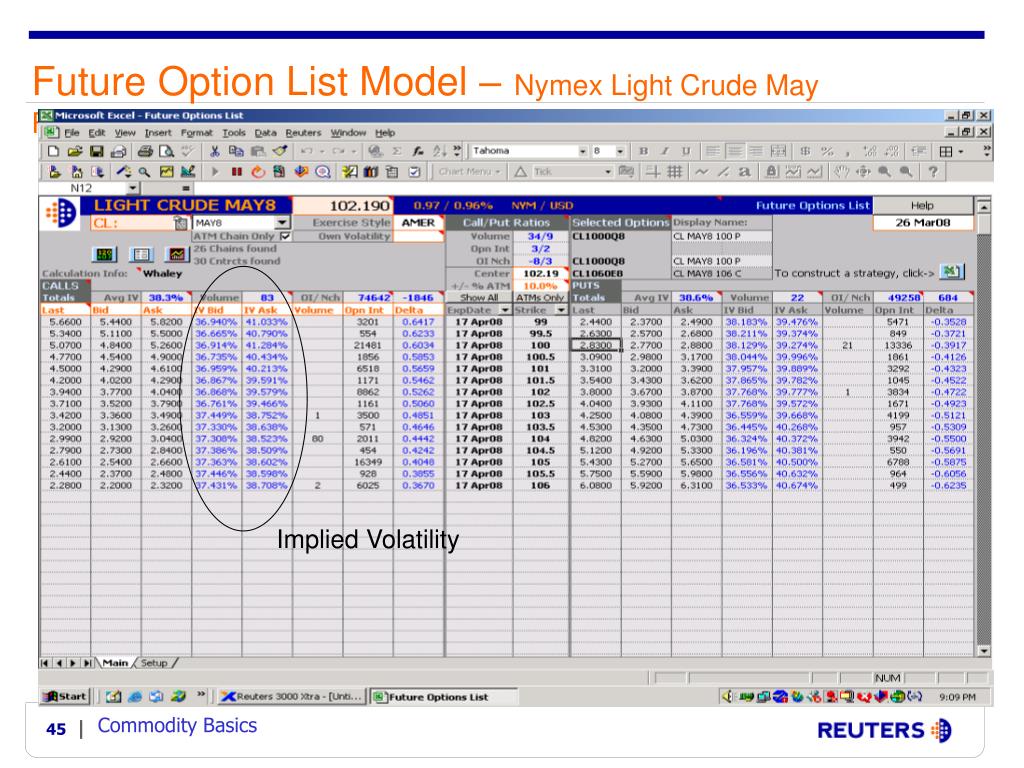This screenshot has width=1024, height=768.
Task: Click the red pause icon in Reuters toolbar
Action: point(236,172)
